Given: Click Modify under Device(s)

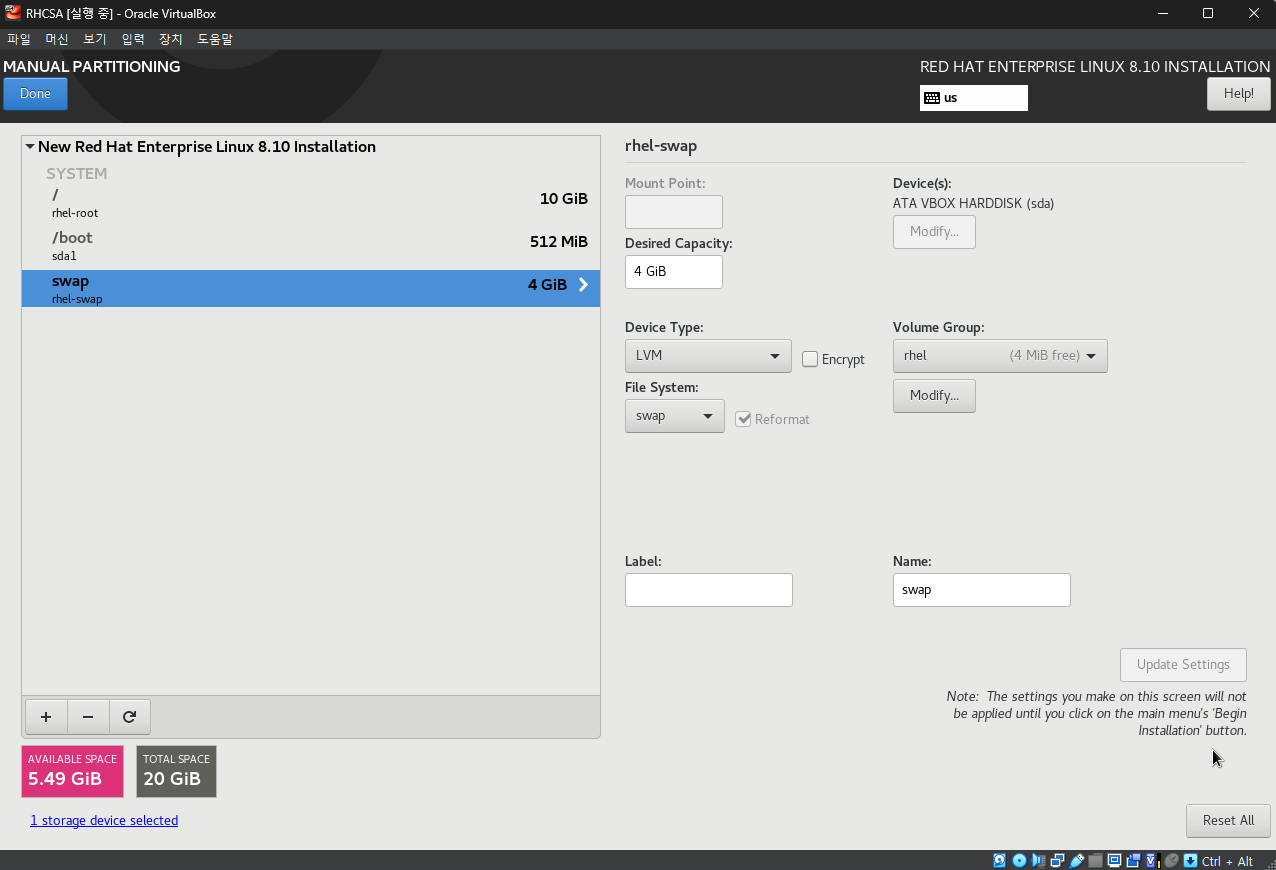Looking at the screenshot, I should tap(934, 232).
